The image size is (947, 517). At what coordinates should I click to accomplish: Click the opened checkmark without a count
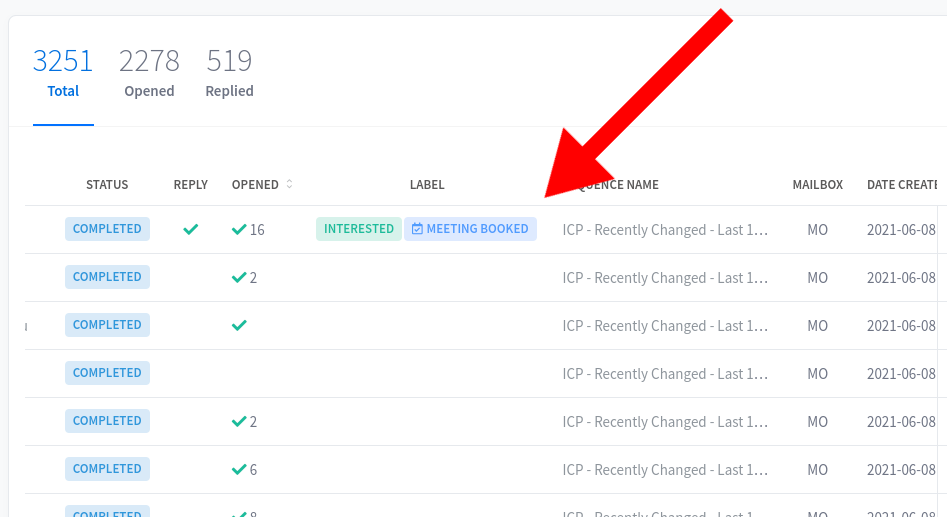click(239, 325)
